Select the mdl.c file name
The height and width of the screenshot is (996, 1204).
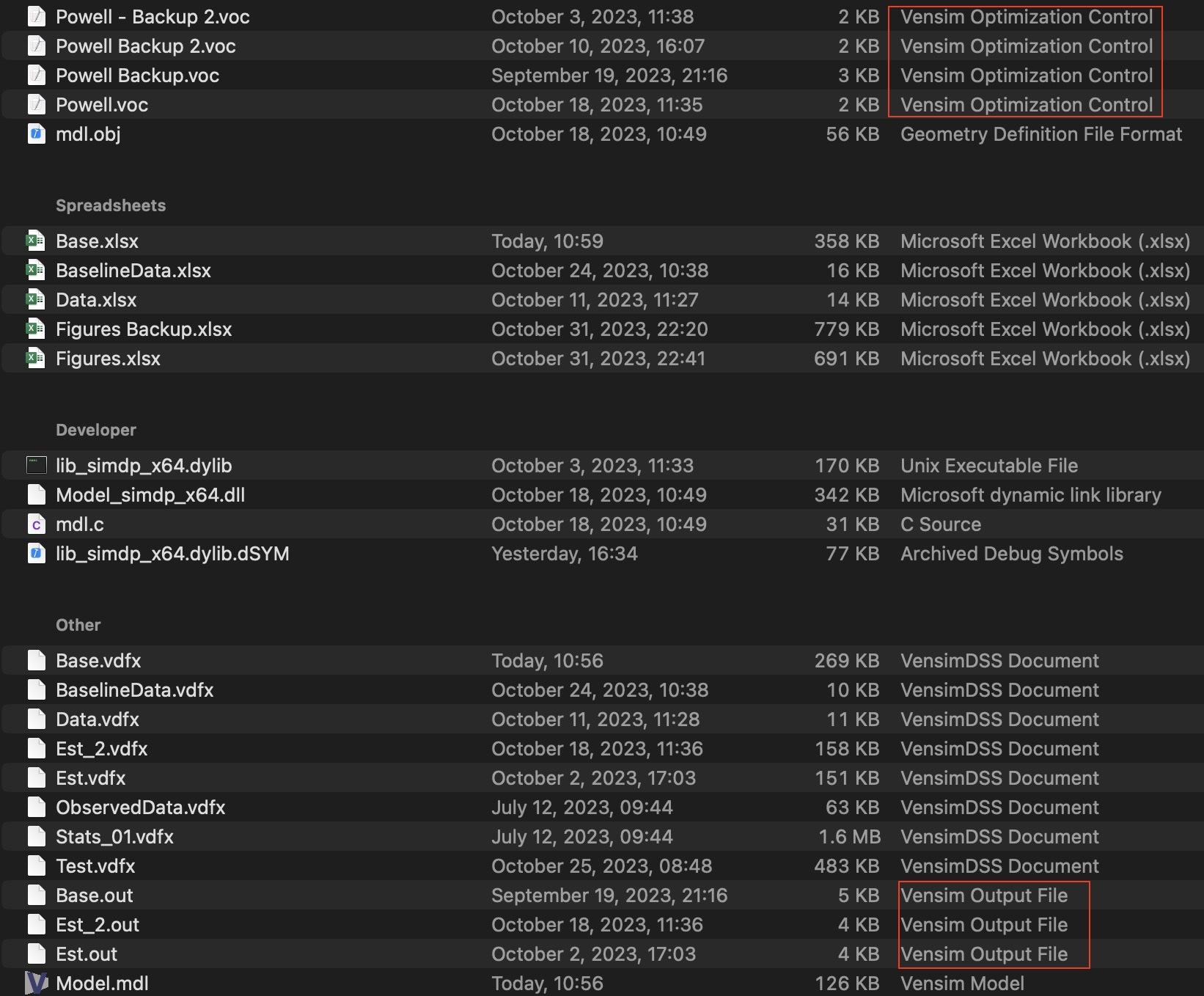[80, 524]
